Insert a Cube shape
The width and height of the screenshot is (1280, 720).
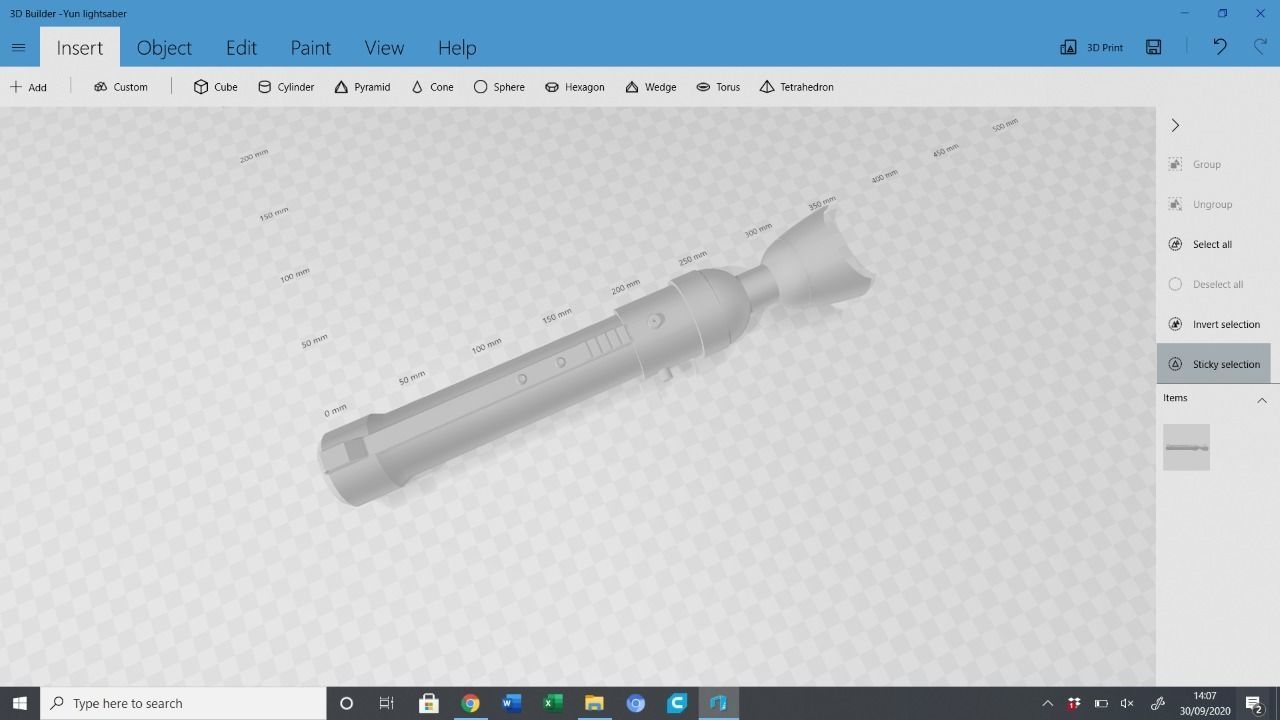tap(215, 87)
